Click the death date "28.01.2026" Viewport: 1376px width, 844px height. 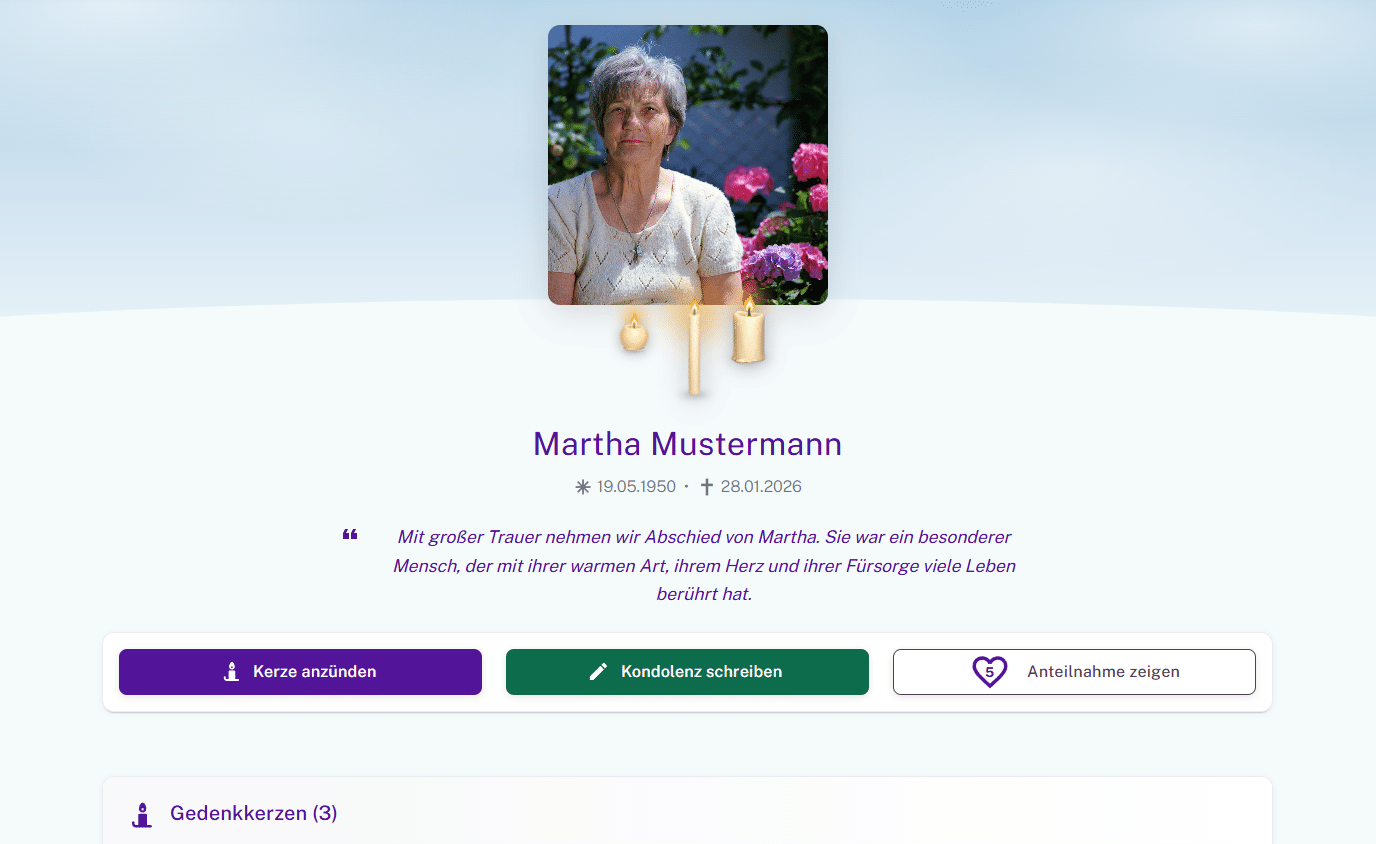(761, 486)
